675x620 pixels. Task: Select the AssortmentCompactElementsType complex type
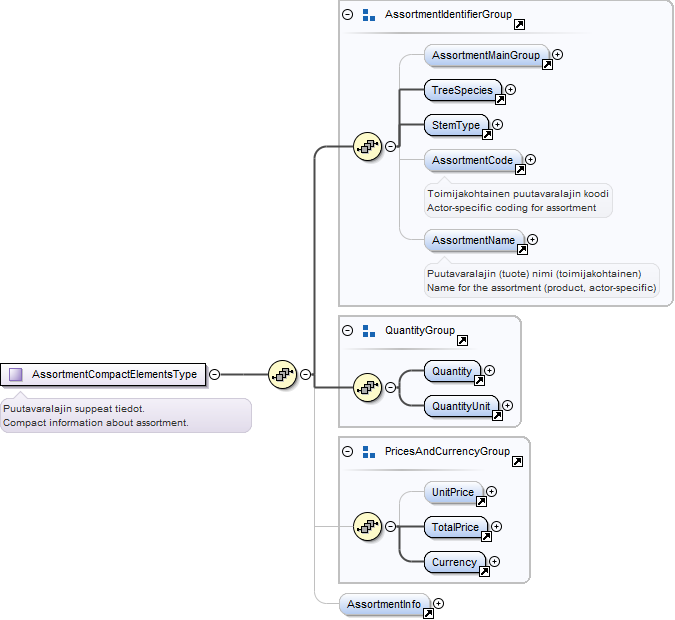click(x=103, y=375)
